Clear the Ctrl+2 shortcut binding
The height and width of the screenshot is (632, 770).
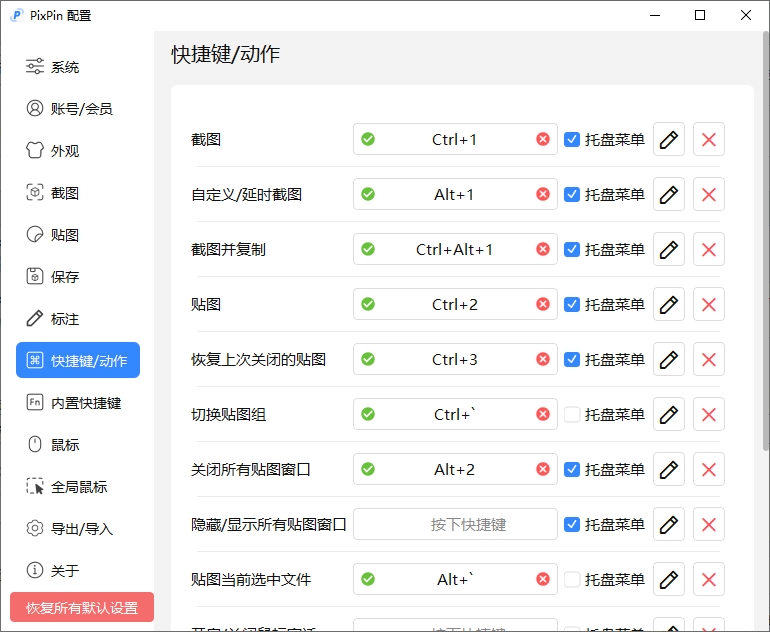pos(543,304)
